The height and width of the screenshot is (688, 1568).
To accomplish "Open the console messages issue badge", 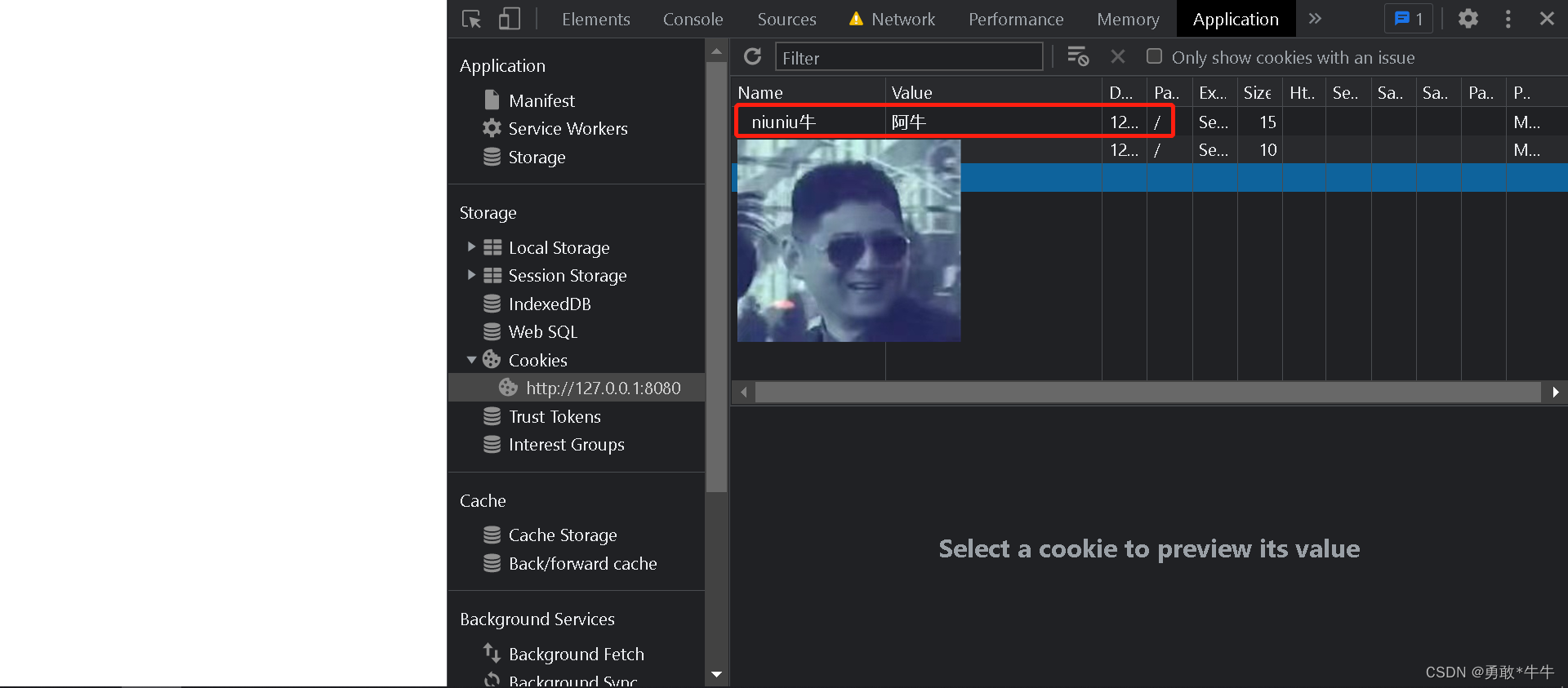I will (1408, 19).
